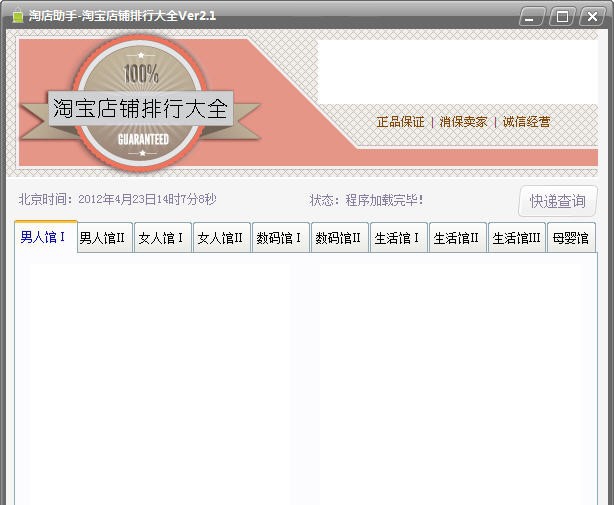
Task: Click the green shopping bag app icon
Action: [18, 16]
